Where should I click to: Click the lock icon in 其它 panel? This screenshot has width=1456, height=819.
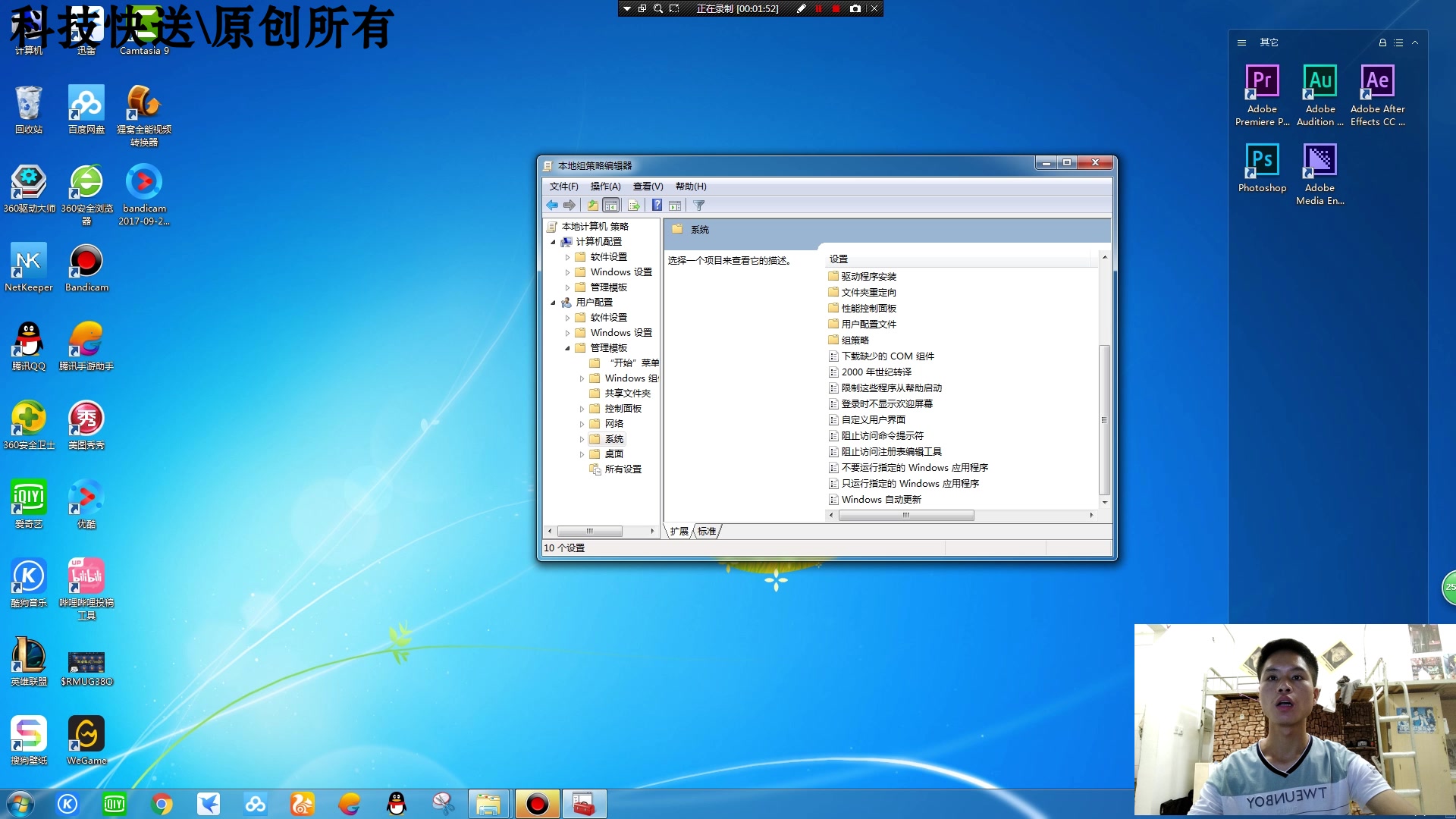tap(1382, 42)
